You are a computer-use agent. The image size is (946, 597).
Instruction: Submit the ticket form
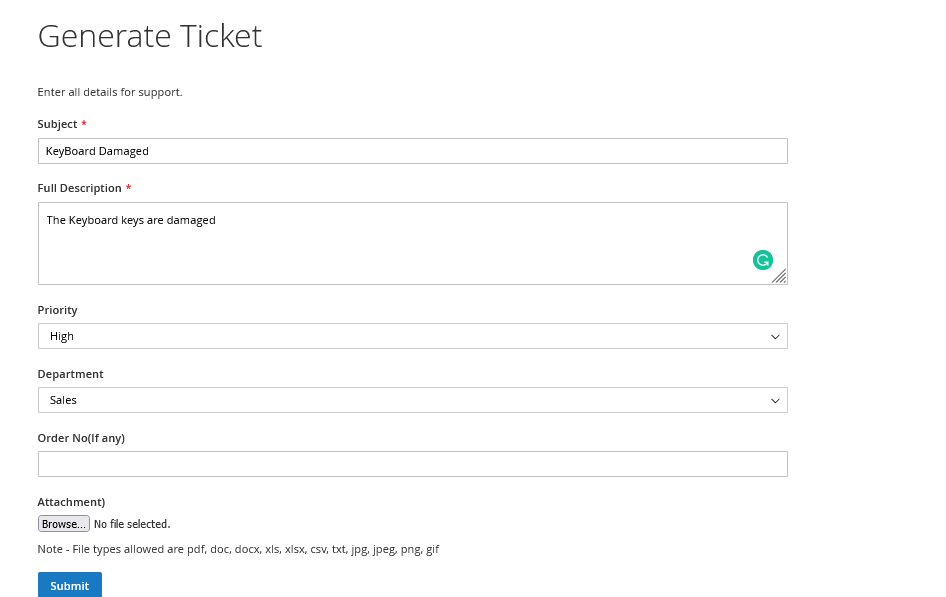click(x=70, y=585)
